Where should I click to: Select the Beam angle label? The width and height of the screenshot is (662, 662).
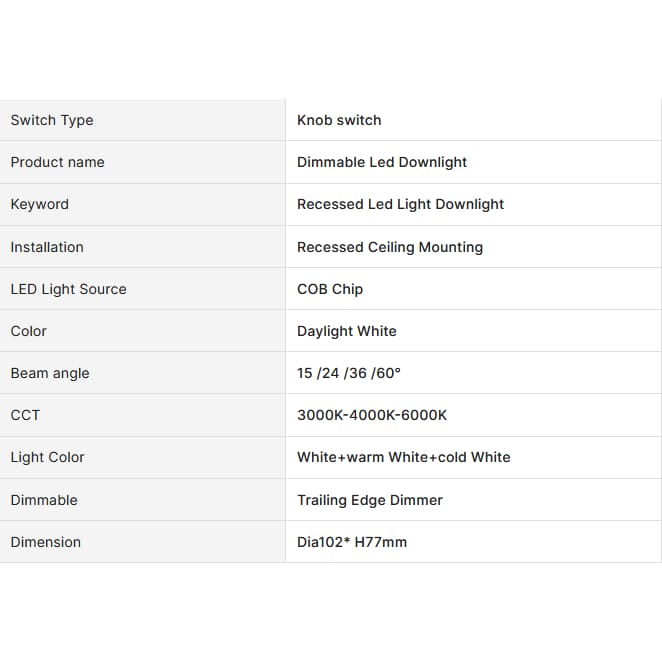pyautogui.click(x=50, y=373)
